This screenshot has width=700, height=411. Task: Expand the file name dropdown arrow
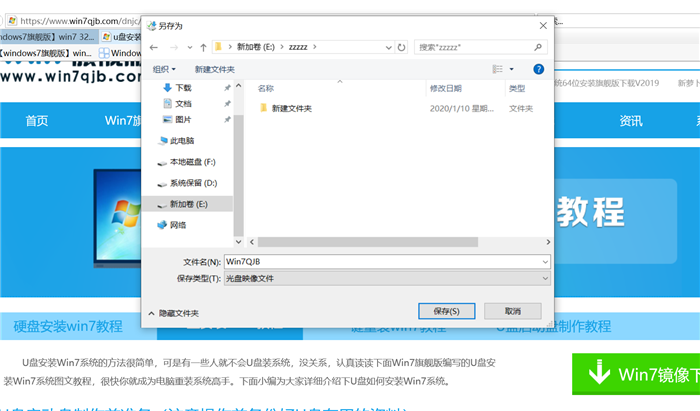pos(545,262)
